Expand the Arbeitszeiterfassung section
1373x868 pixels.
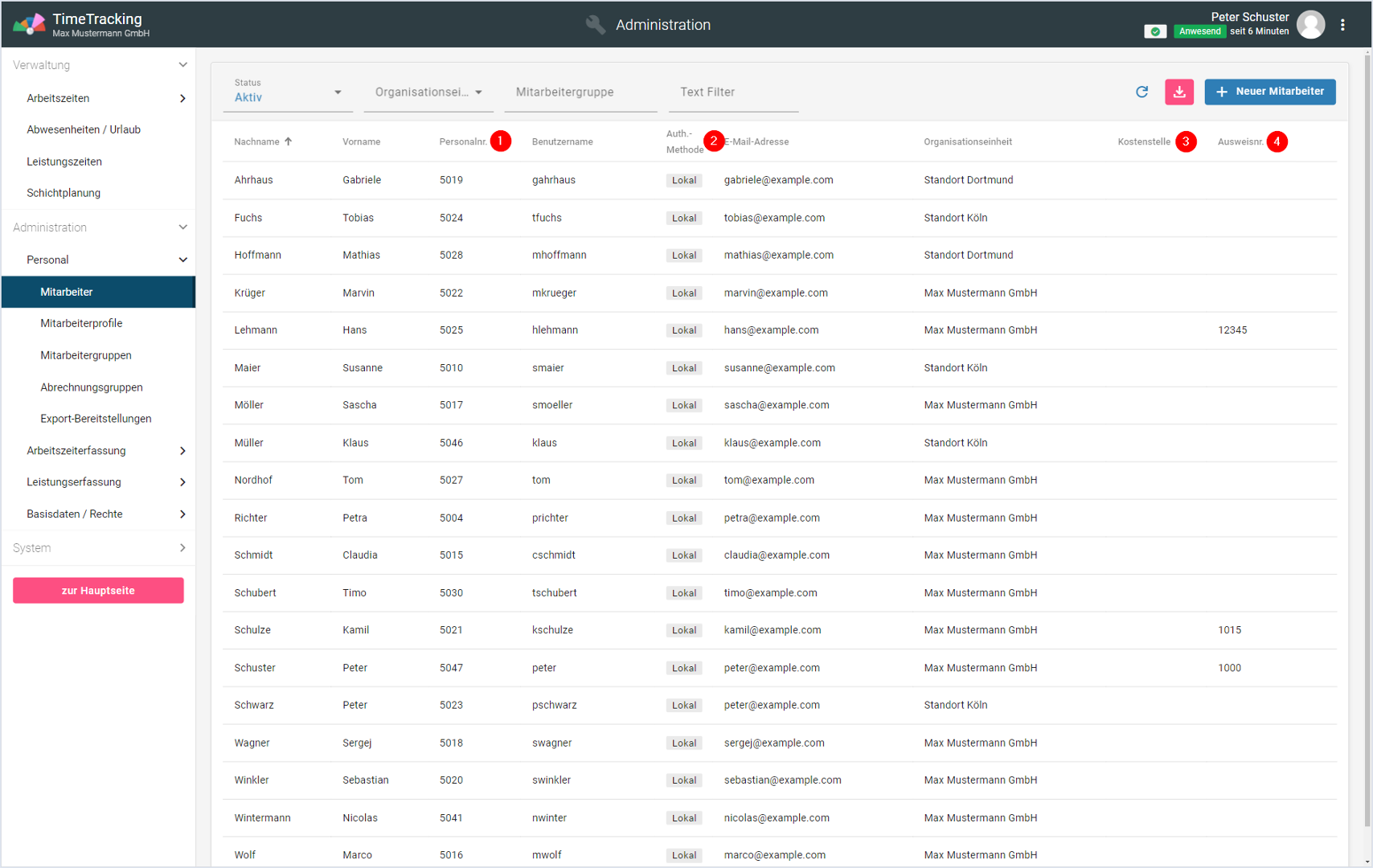pos(182,451)
